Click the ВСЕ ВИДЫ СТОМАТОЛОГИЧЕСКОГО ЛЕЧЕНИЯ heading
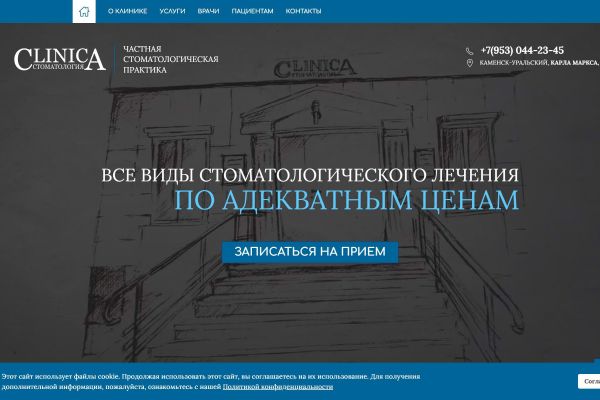 [x=310, y=175]
